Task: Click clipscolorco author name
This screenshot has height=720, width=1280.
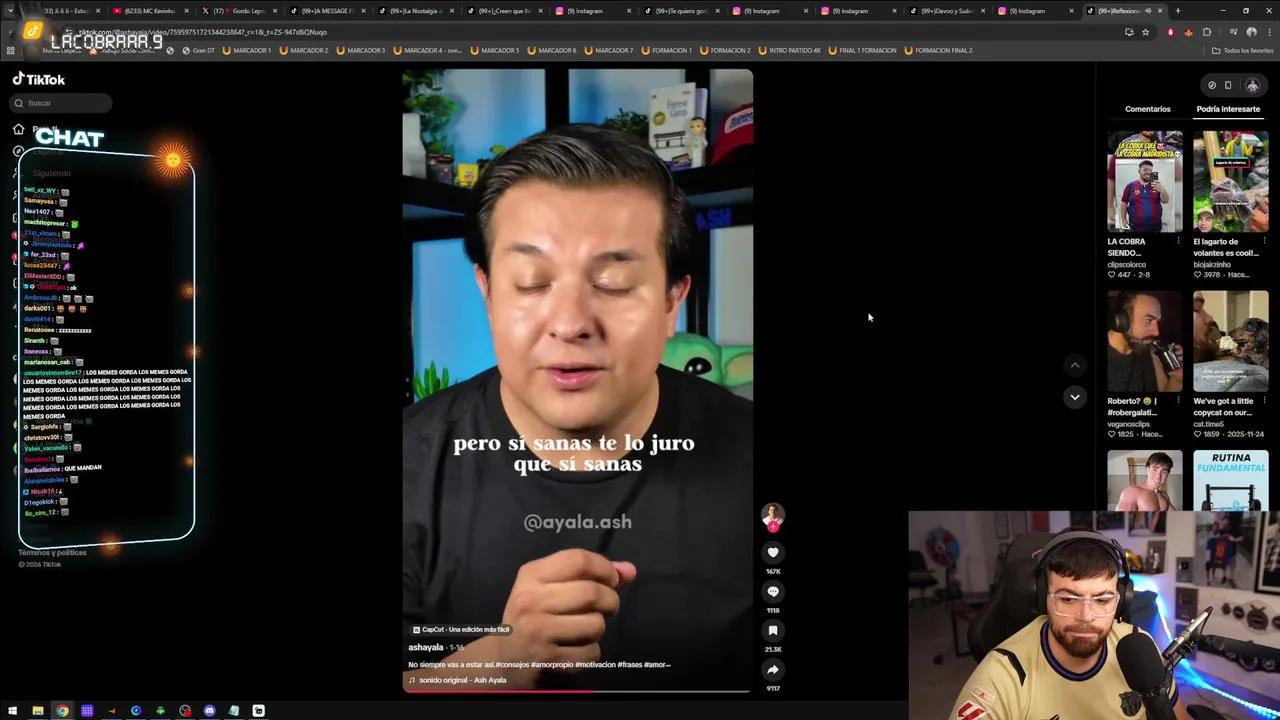Action: click(x=1127, y=265)
